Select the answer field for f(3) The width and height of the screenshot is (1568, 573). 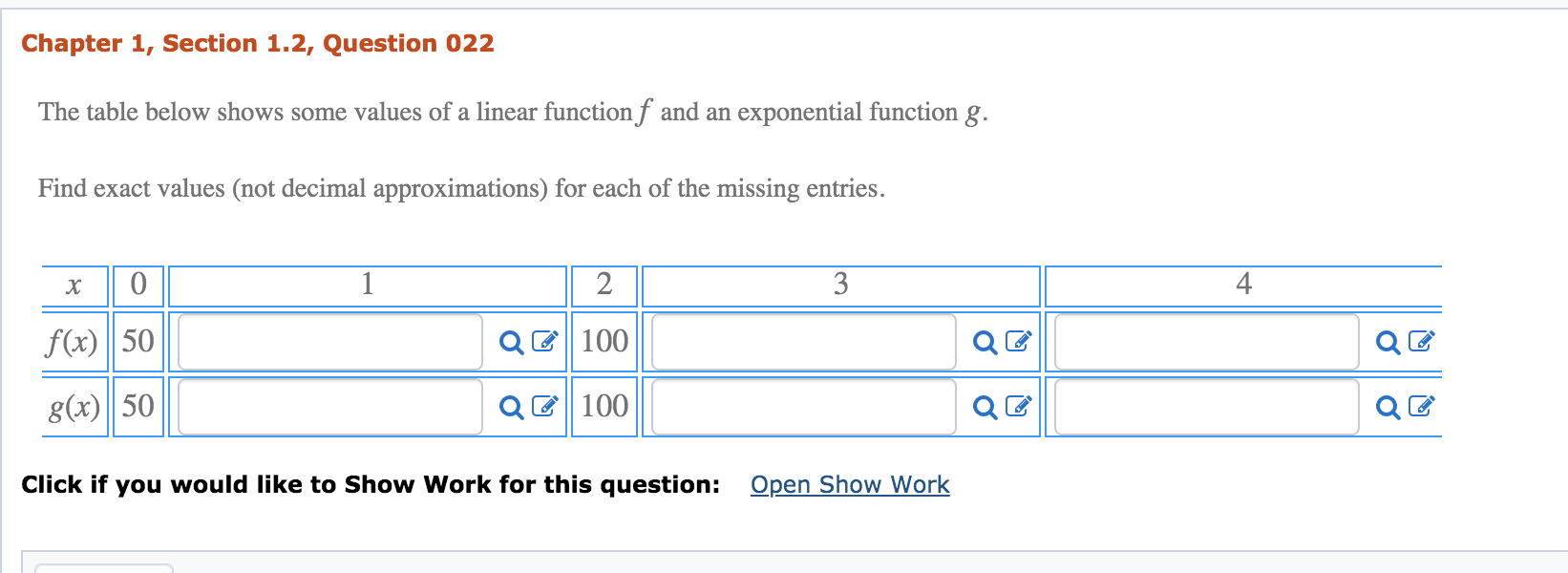[x=802, y=341]
